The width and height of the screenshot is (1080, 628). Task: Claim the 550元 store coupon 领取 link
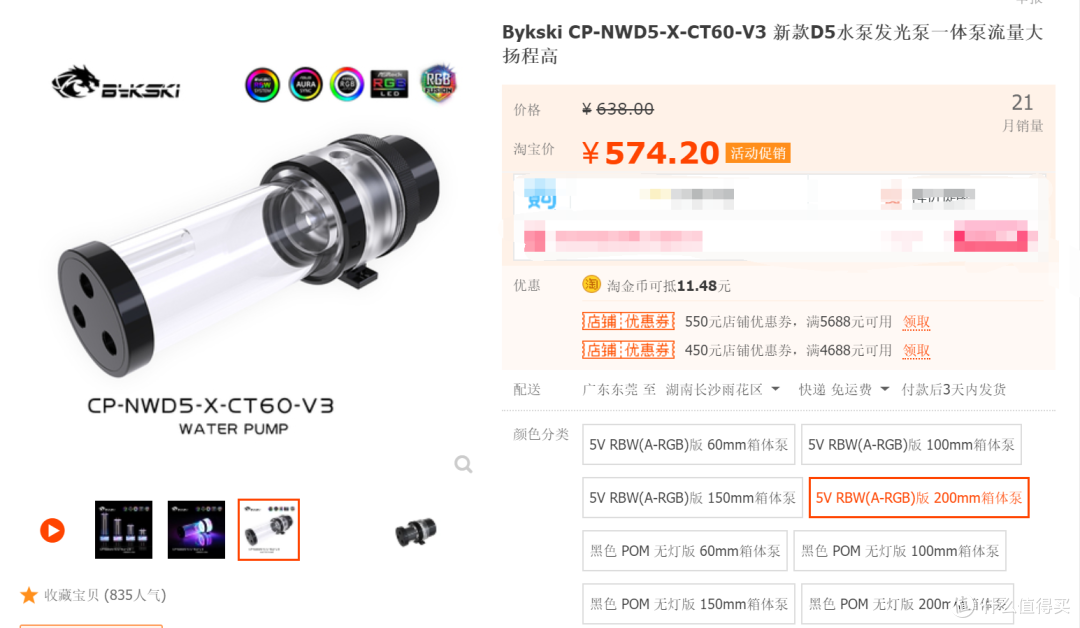click(x=916, y=322)
